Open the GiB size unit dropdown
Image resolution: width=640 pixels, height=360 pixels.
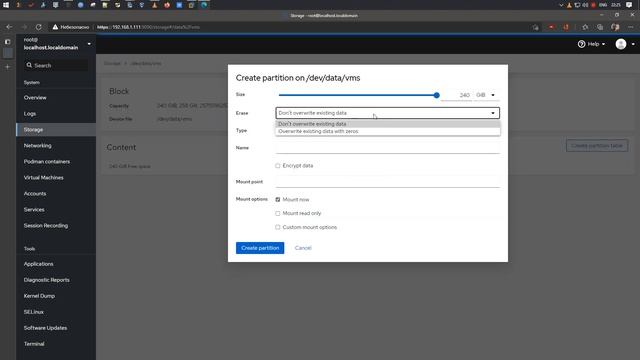coord(486,95)
